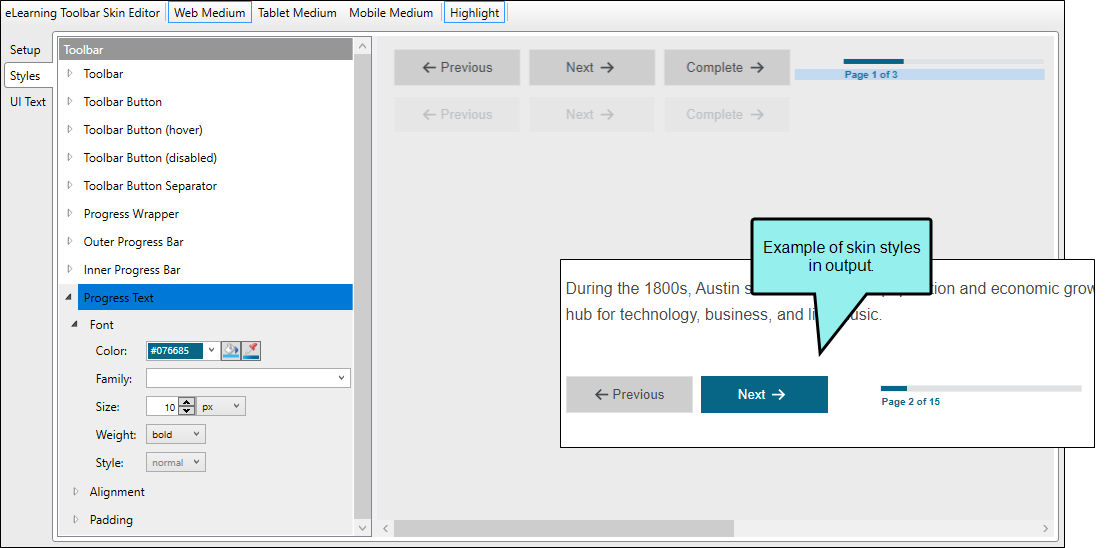Expand the Progress Wrapper node
Viewport: 1107px width, 548px height.
70,214
